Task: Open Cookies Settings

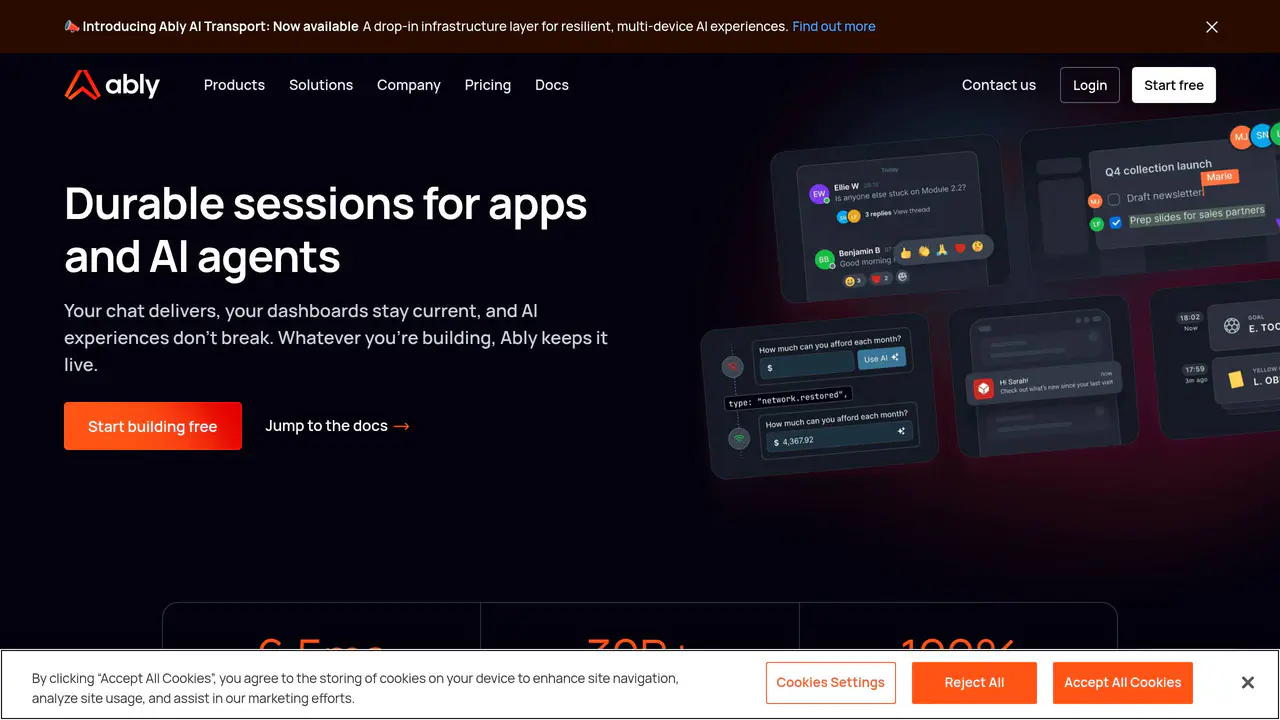Action: pos(831,683)
